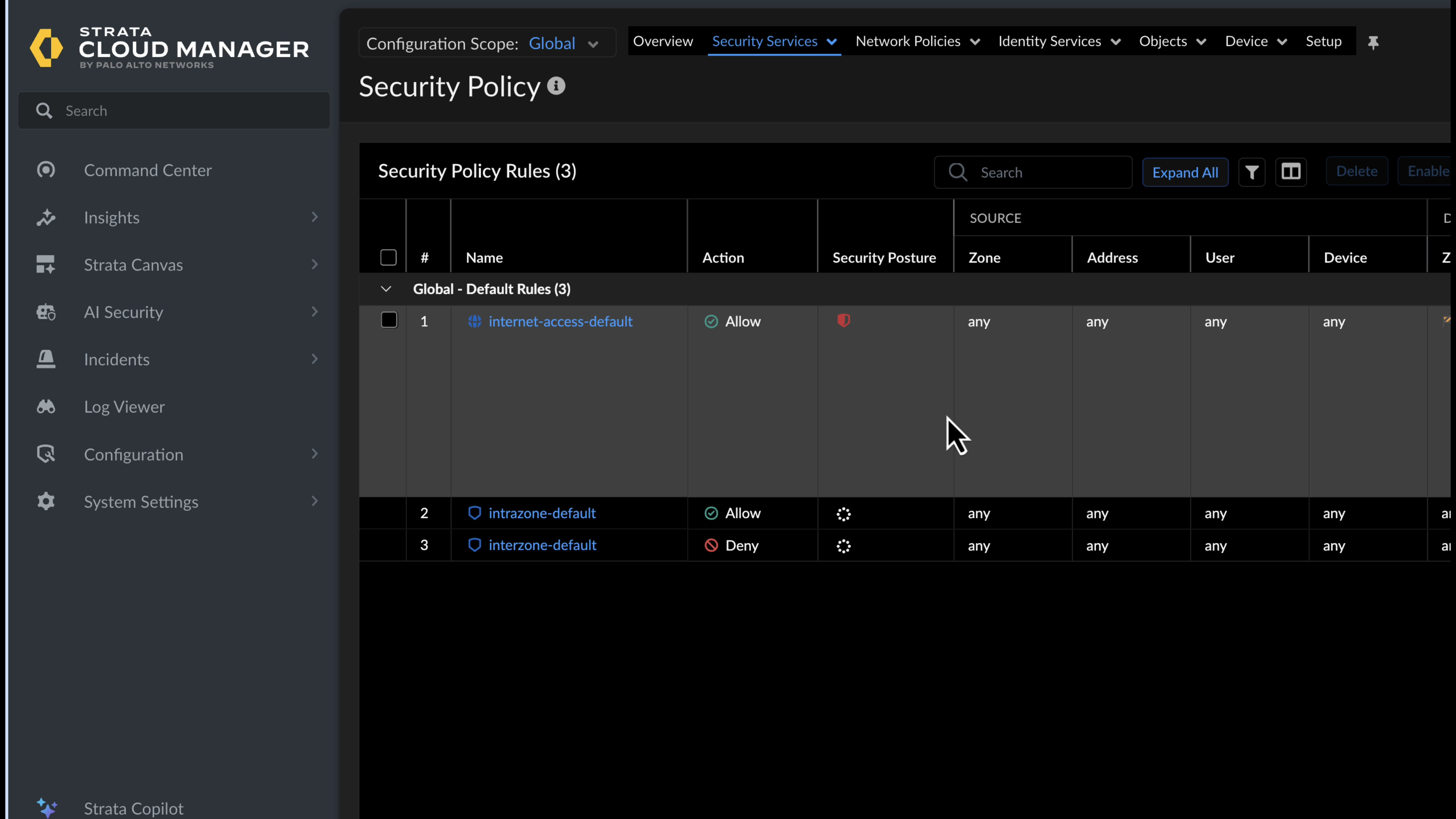Open the Network Policies dropdown
The width and height of the screenshot is (1456, 819).
[x=917, y=41]
